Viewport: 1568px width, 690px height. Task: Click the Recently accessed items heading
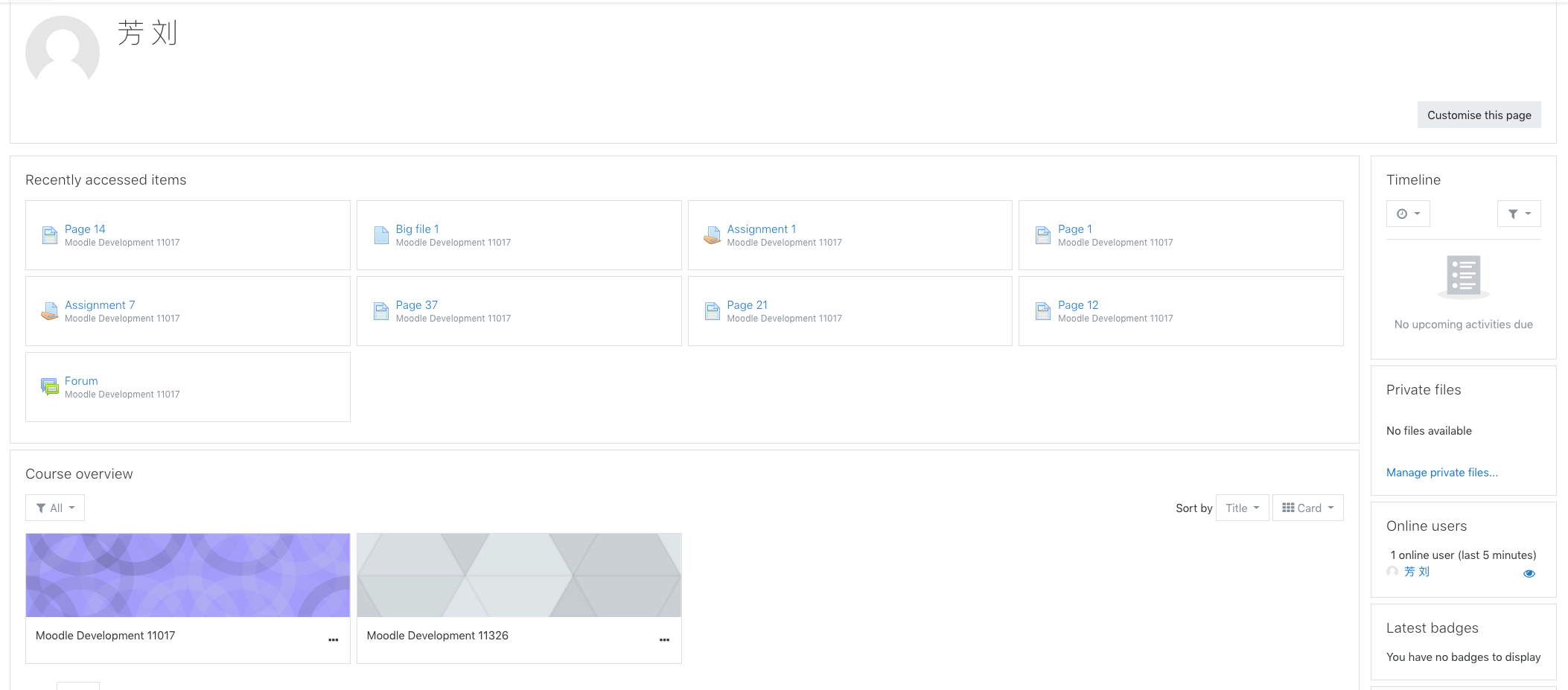(x=106, y=180)
